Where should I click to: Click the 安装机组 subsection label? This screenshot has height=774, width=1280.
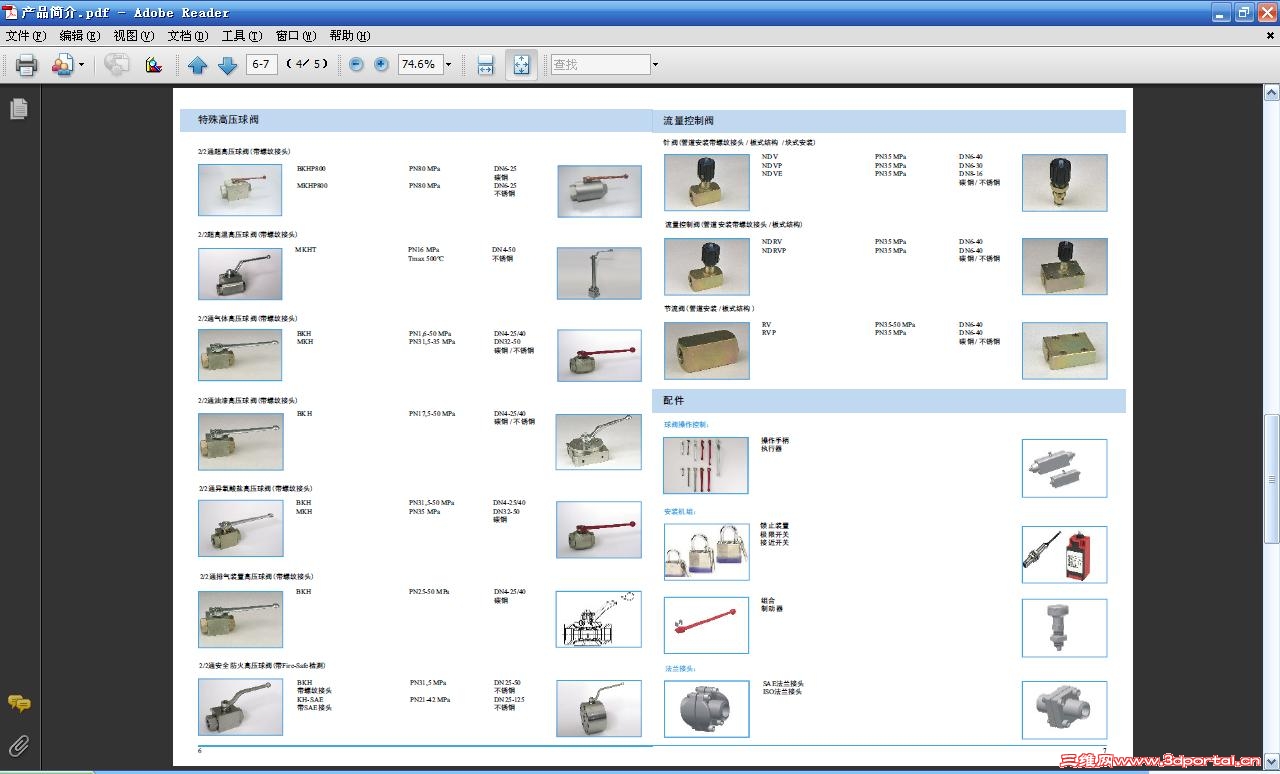pyautogui.click(x=680, y=512)
